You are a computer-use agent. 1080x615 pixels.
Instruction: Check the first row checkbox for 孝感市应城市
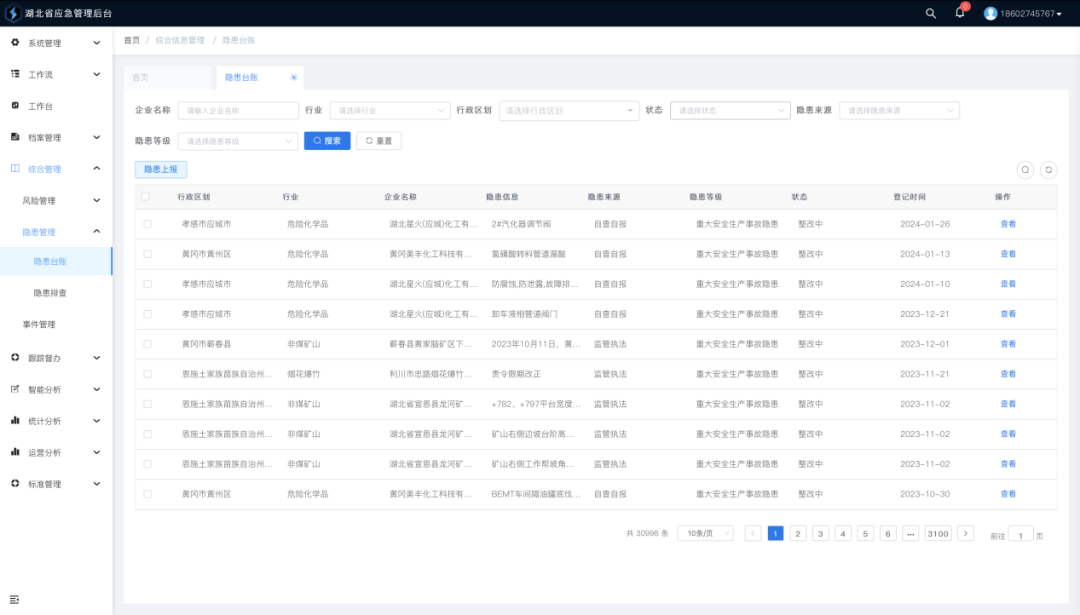pos(147,224)
